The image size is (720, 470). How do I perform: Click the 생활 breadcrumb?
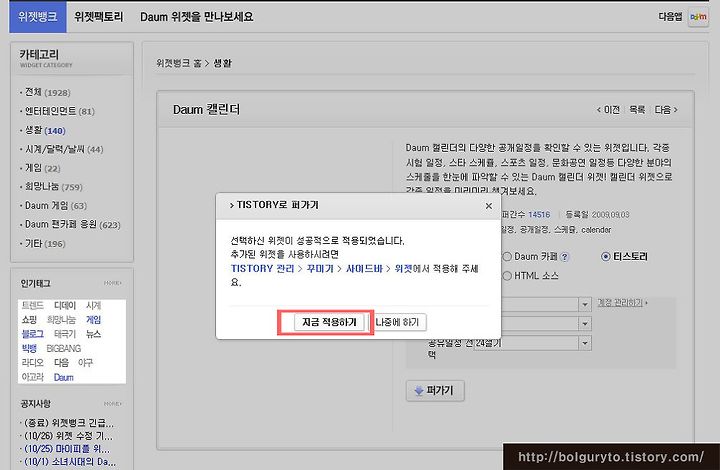[222, 63]
